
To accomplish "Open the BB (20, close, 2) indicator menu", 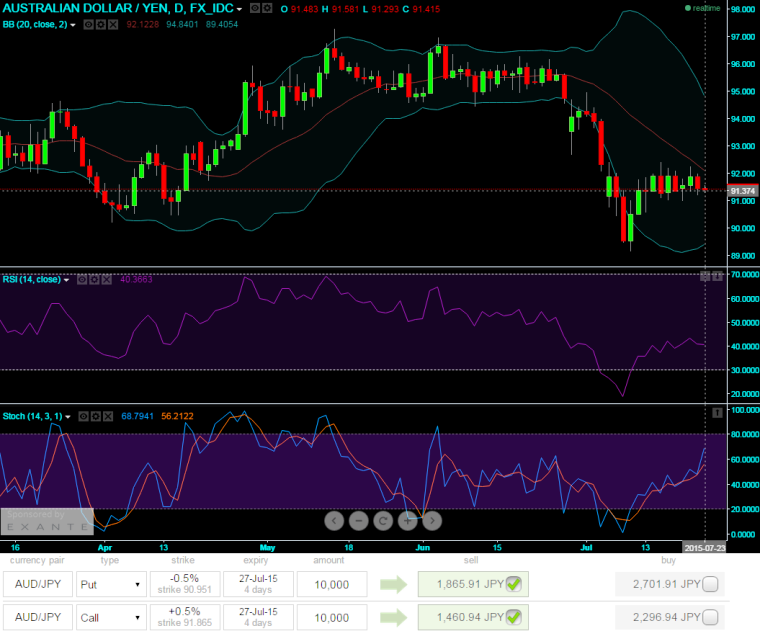I will [x=73, y=24].
